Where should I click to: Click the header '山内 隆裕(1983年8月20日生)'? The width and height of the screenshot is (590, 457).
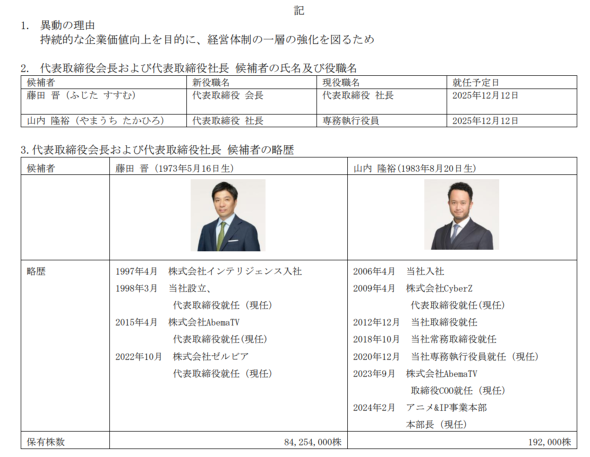pos(415,168)
